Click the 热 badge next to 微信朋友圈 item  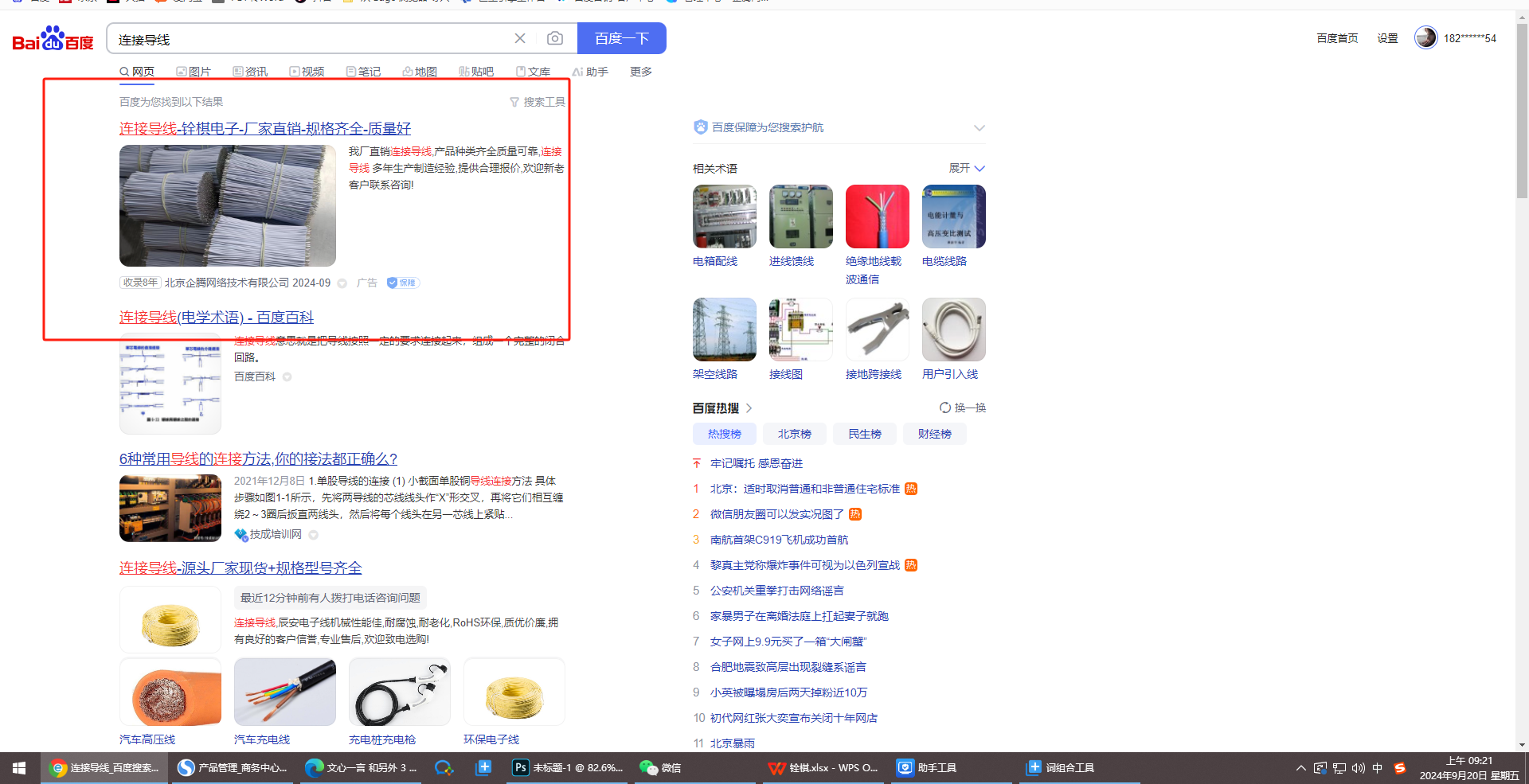click(x=855, y=514)
